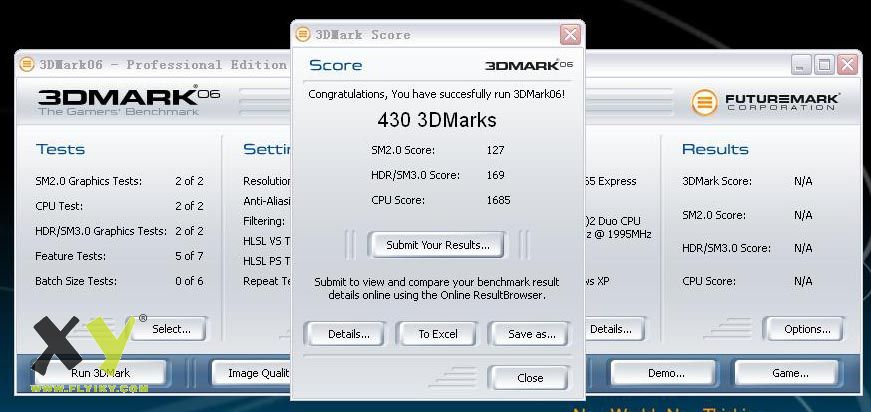Screen dimensions: 871x412
Task: Click CPU Score value 1685
Action: click(x=498, y=200)
